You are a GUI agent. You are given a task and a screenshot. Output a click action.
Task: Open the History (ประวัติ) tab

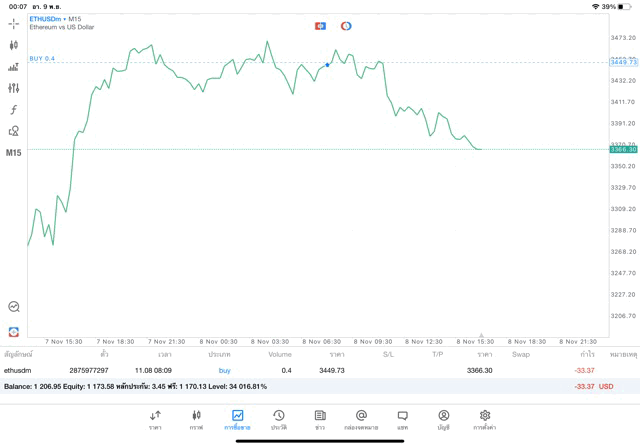(279, 419)
